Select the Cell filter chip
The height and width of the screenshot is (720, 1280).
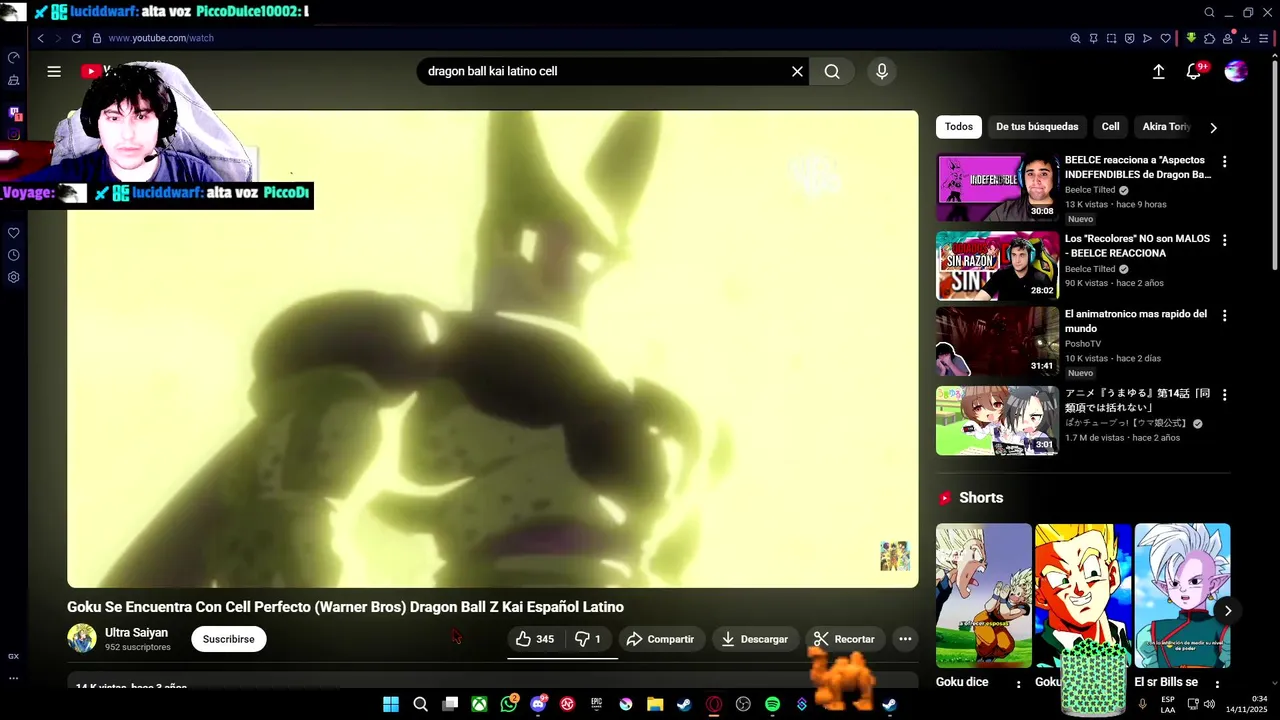(1110, 127)
